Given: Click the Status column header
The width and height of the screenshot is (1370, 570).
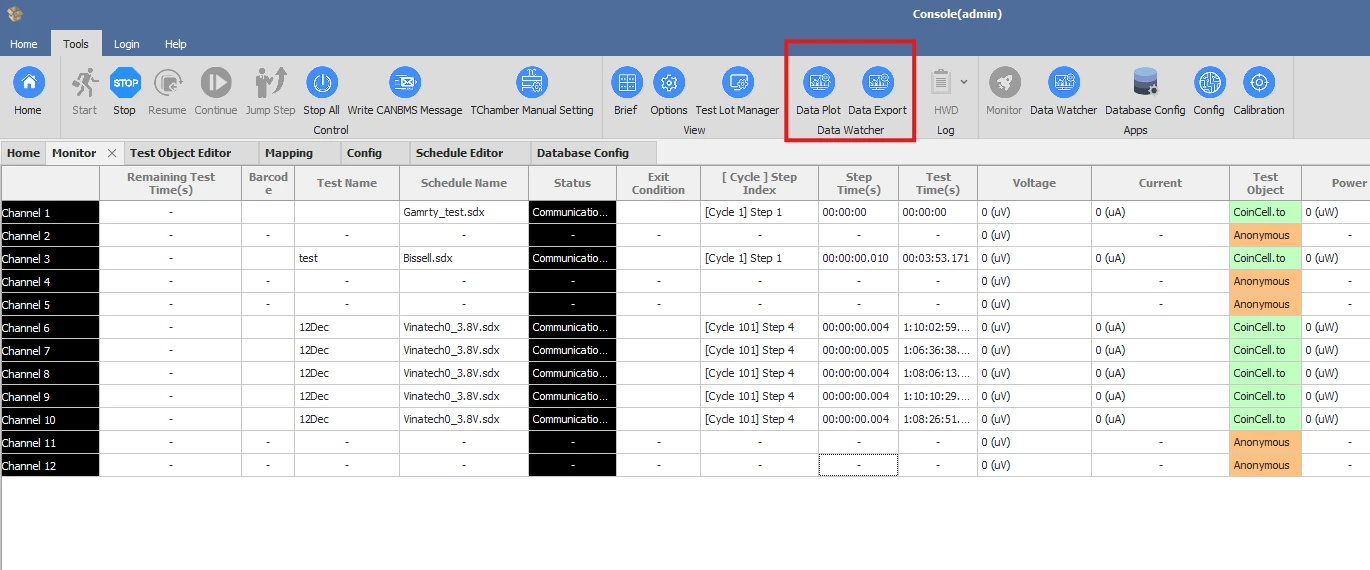Looking at the screenshot, I should [x=573, y=183].
